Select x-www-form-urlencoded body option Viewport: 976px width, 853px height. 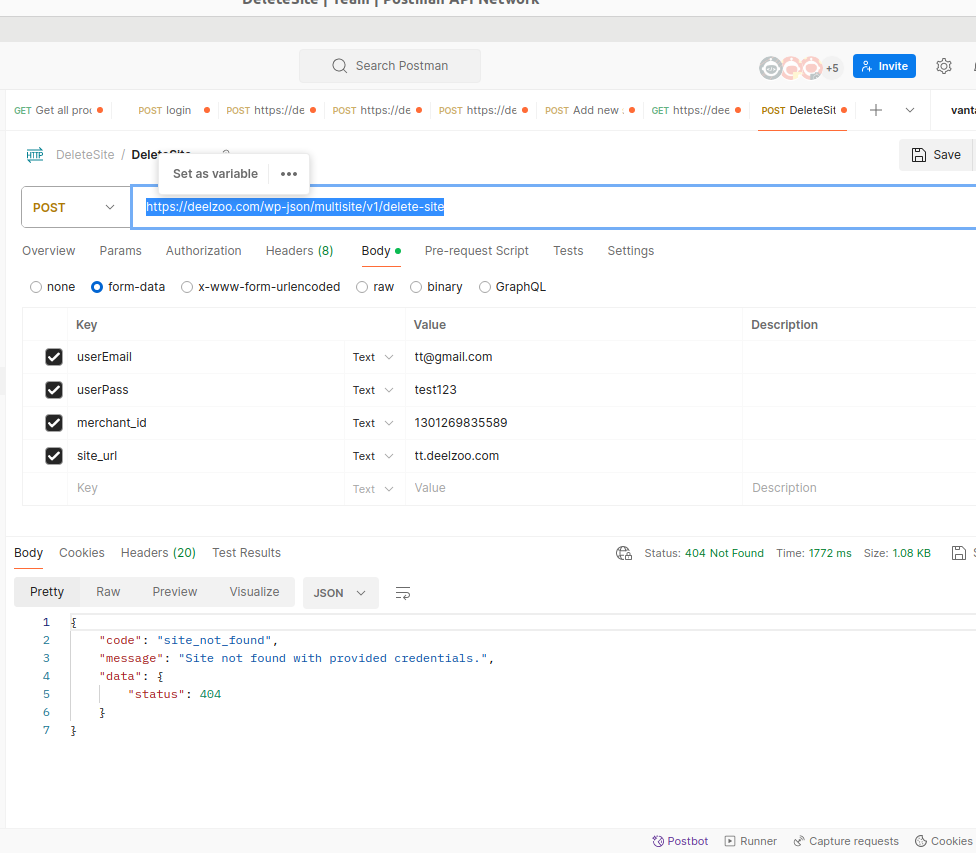[x=187, y=287]
